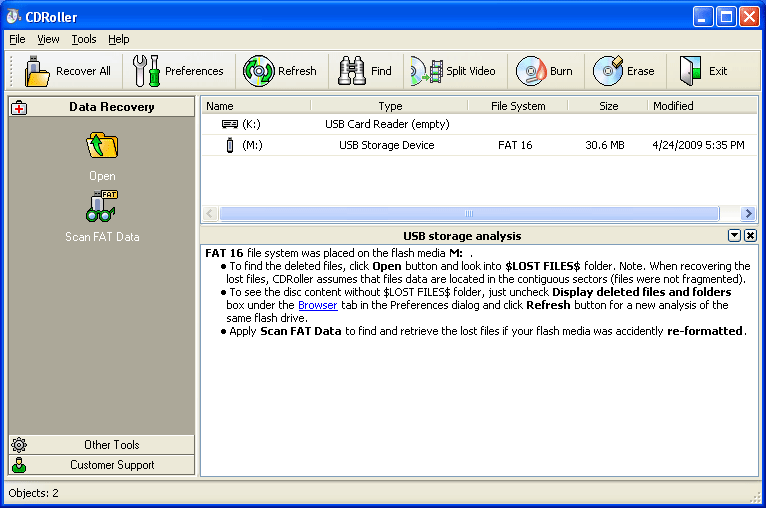Click the Refresh disc icon

(259, 71)
